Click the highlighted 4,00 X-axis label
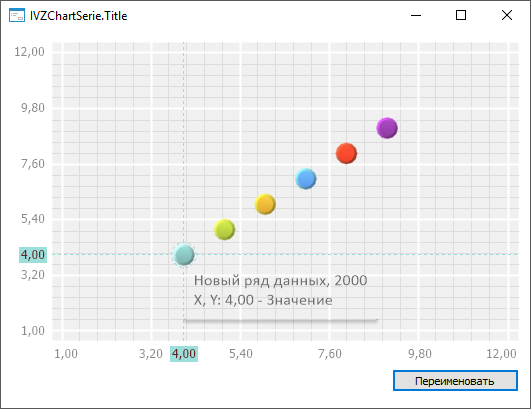Viewport: 531px width, 409px height. click(184, 354)
